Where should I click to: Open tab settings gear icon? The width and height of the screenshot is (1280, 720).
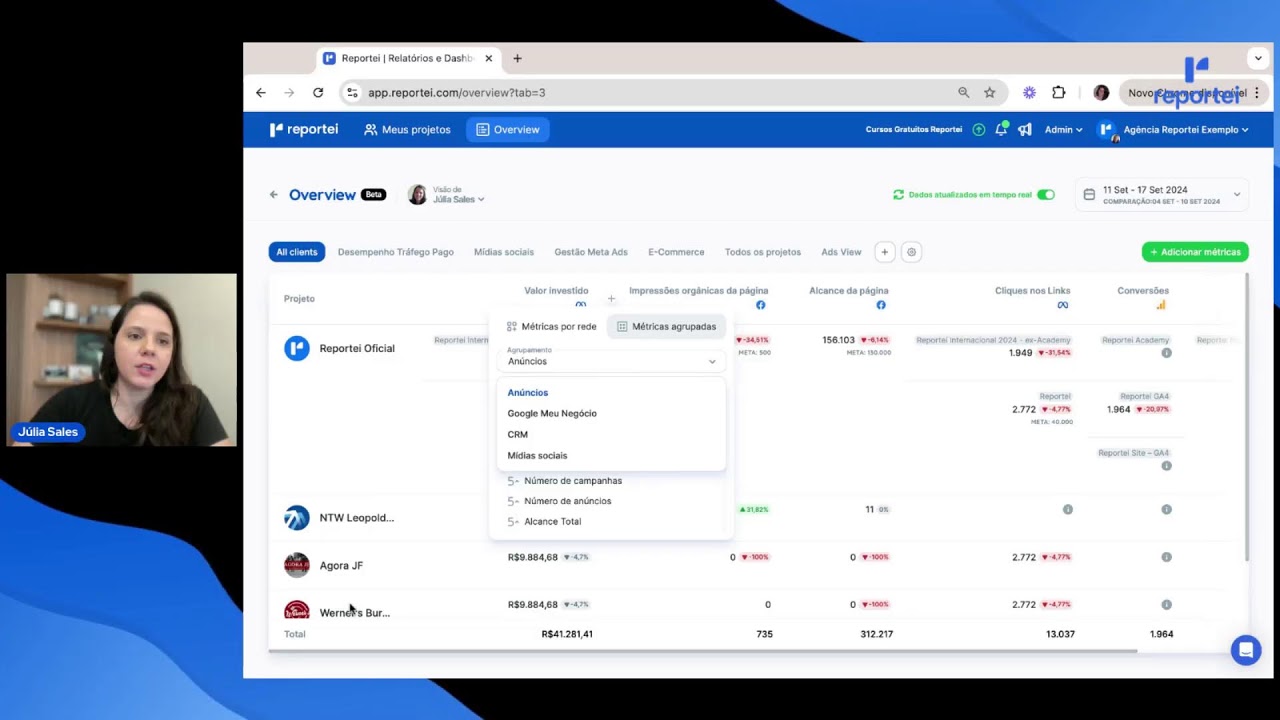click(911, 252)
